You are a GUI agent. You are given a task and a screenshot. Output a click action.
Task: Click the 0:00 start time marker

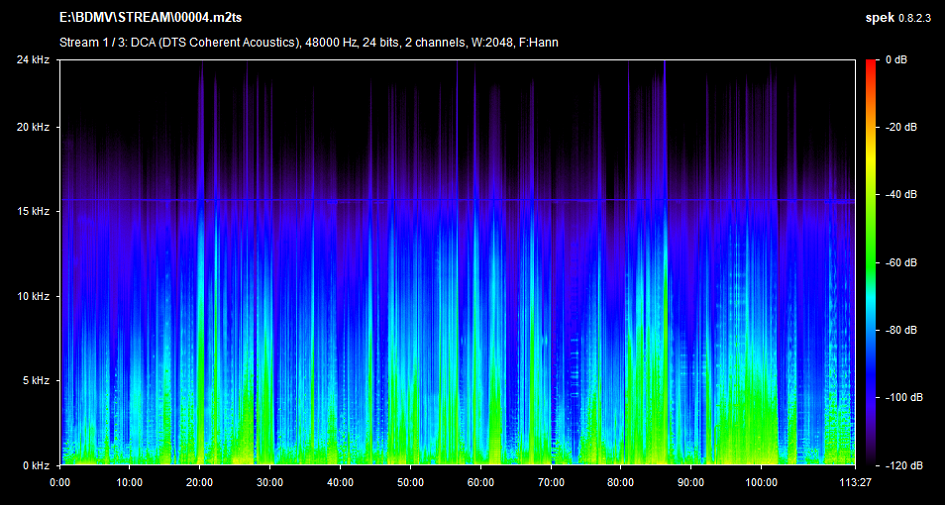[x=60, y=481]
